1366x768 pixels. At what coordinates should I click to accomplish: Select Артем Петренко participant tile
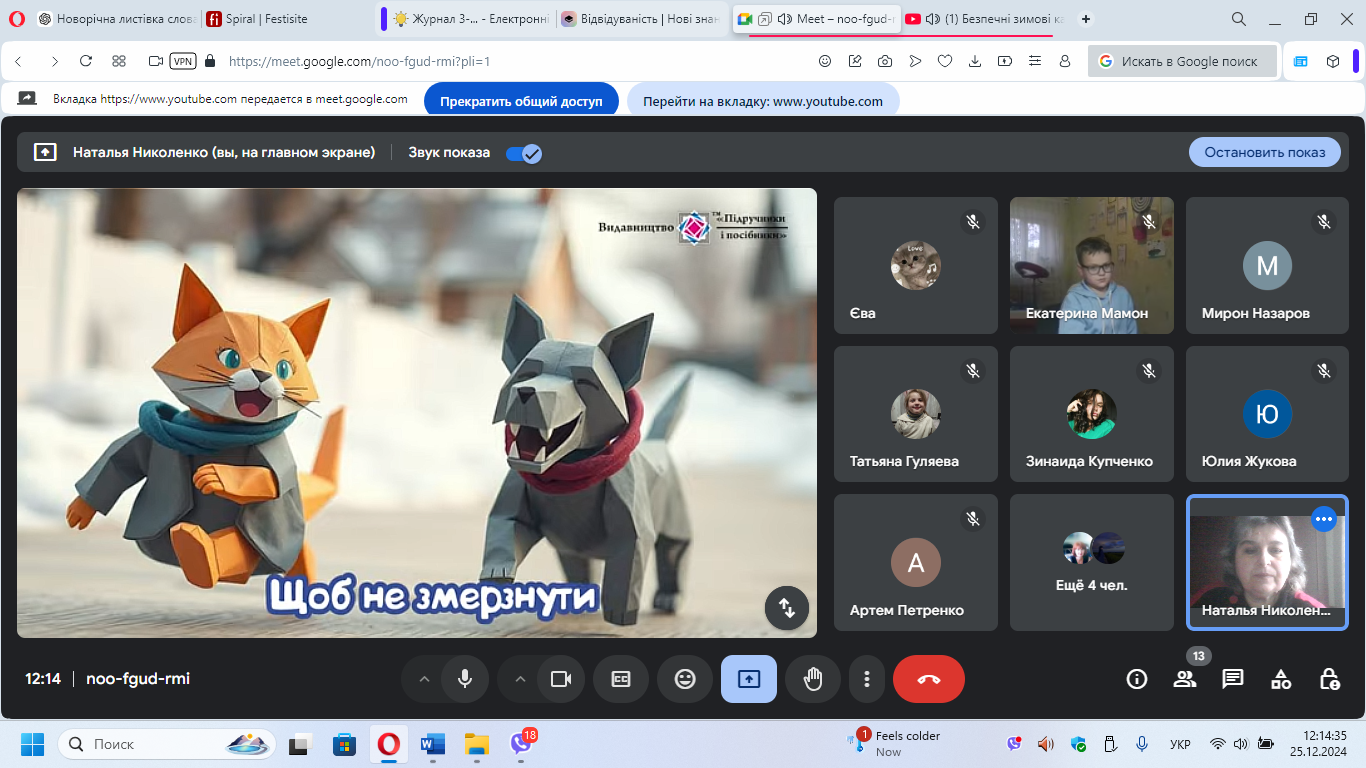coord(916,562)
